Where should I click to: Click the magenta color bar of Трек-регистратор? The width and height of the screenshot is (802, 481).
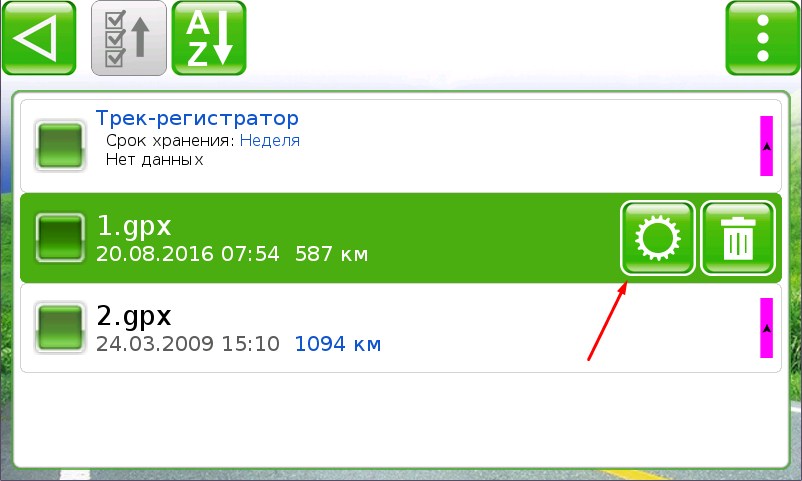[766, 146]
